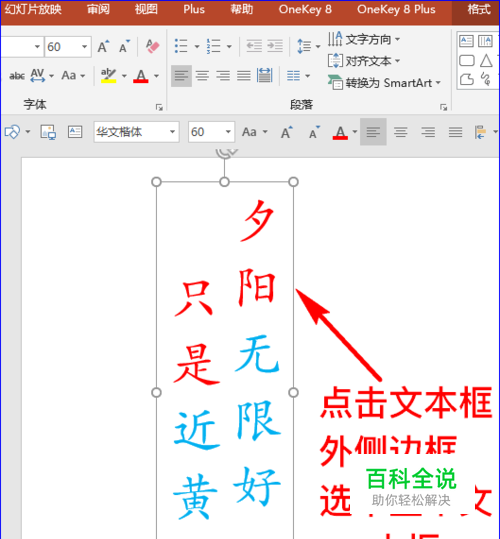Viewport: 500px width, 539px height.
Task: Select rounded rectangle shape in gallery
Action: pyautogui.click(x=466, y=61)
